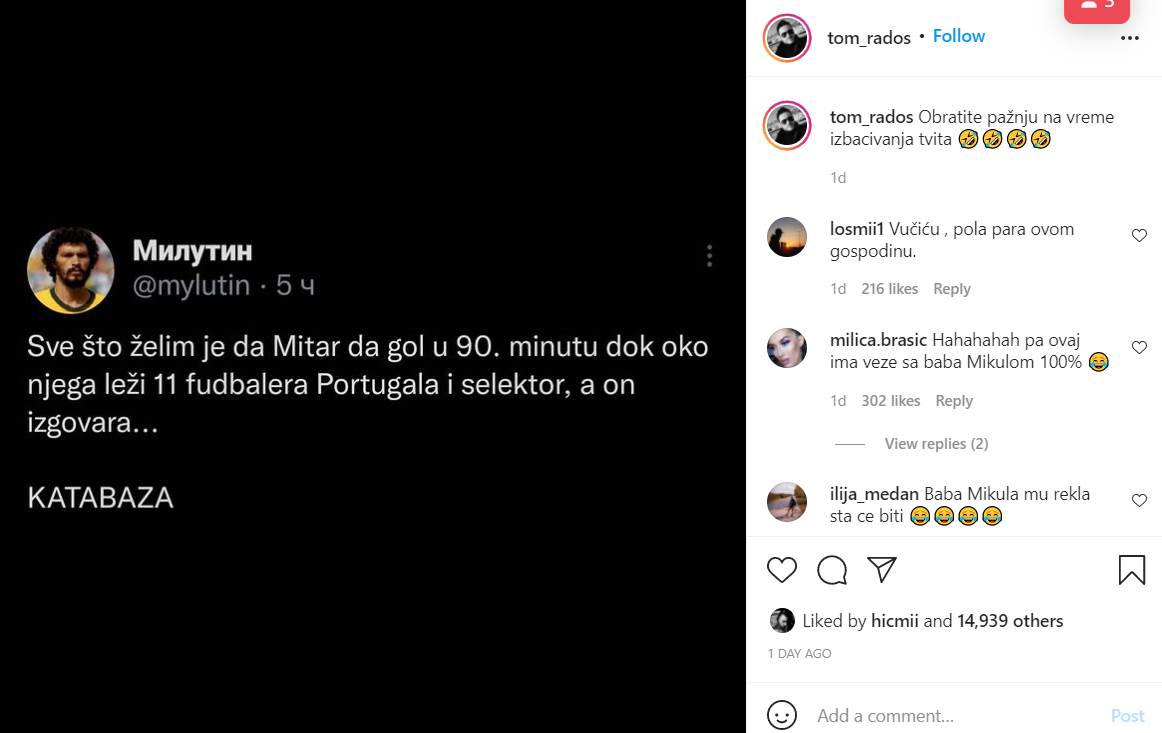Open the emoji picker in the comment box

782,715
